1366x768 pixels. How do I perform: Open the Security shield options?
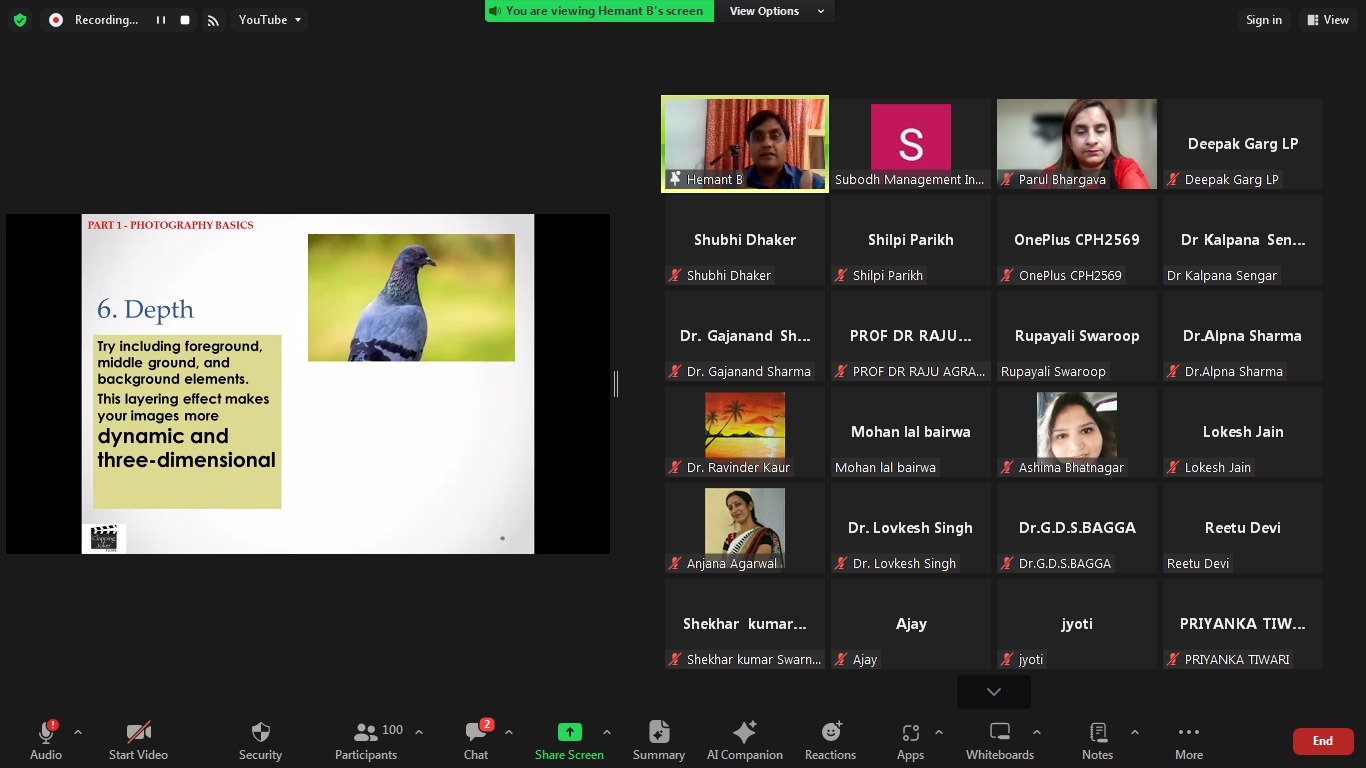coord(260,740)
